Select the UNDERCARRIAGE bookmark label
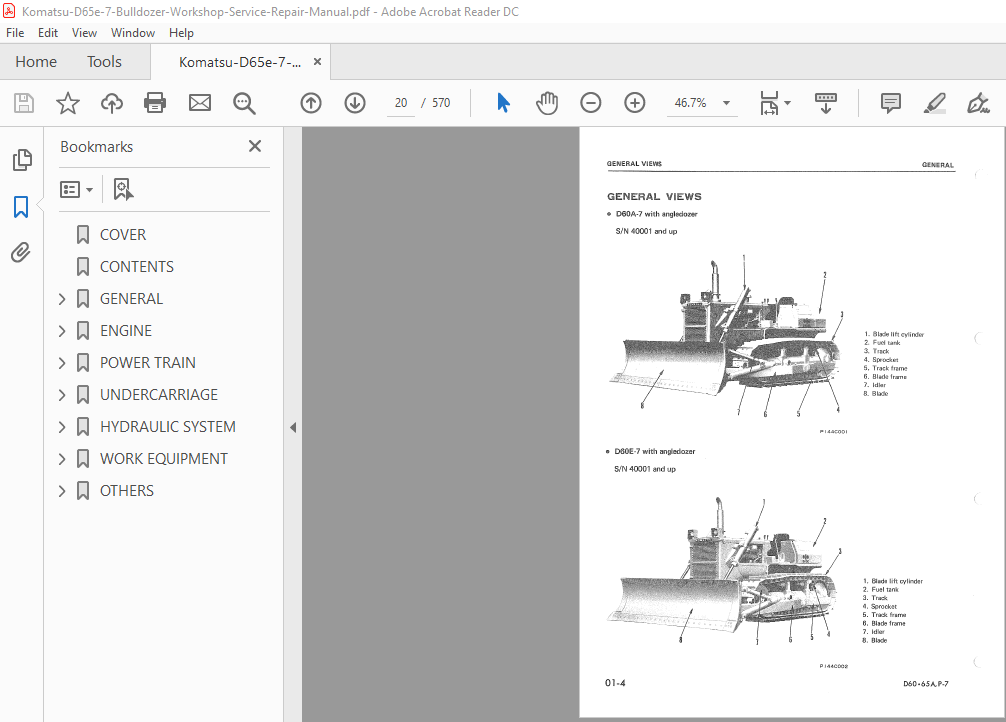Image resolution: width=1006 pixels, height=722 pixels. pyautogui.click(x=158, y=395)
